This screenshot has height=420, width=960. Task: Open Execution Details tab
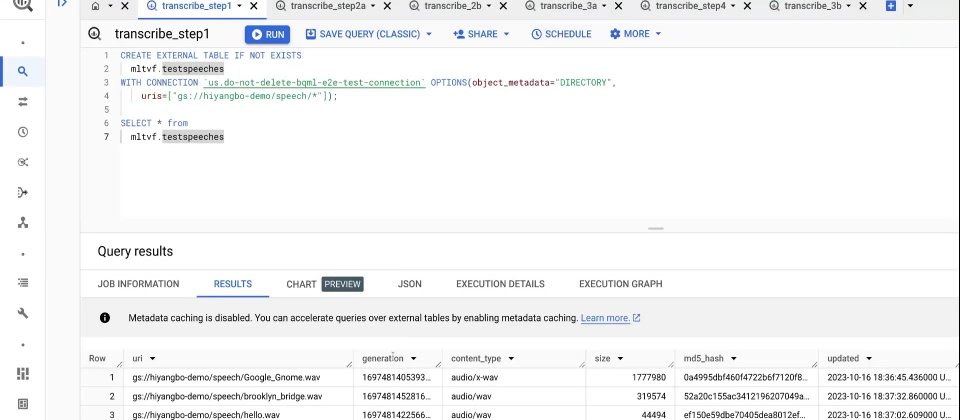click(500, 284)
